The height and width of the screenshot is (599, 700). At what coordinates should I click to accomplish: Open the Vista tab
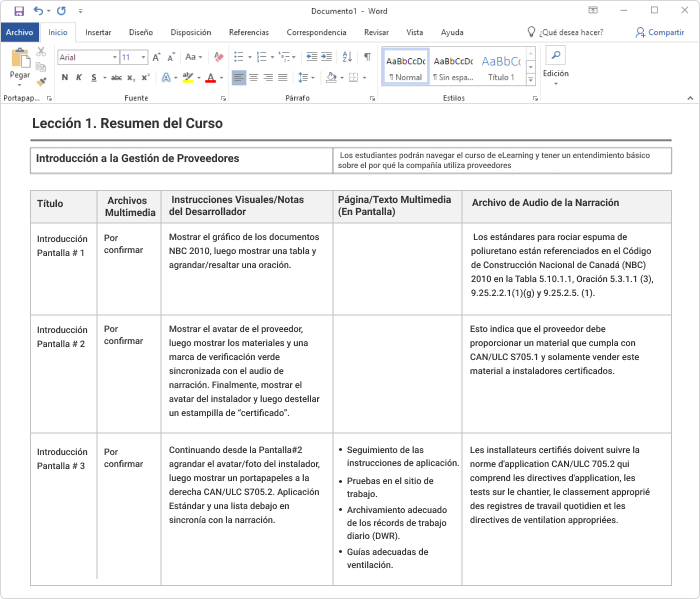(x=415, y=32)
